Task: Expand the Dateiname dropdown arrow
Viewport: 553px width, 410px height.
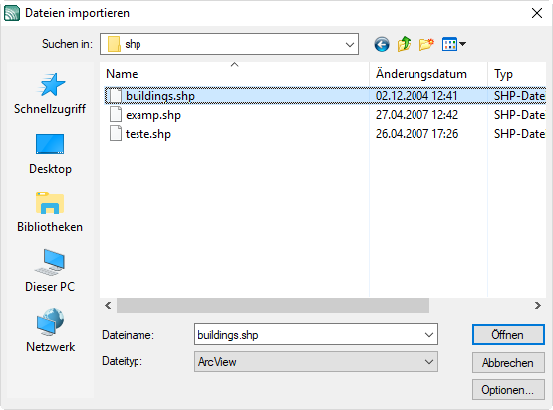Action: pyautogui.click(x=429, y=335)
